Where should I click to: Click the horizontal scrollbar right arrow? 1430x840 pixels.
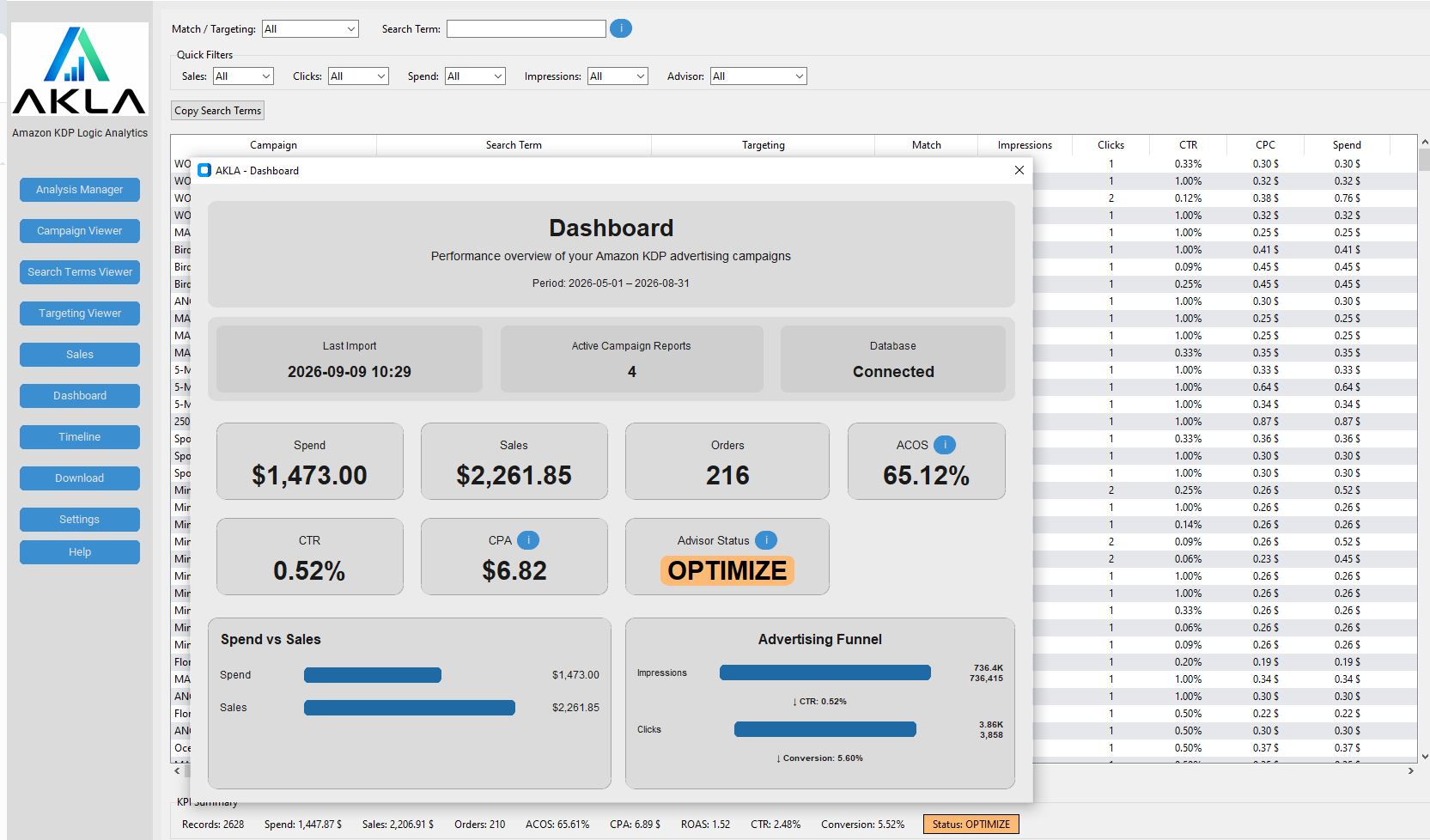1410,771
